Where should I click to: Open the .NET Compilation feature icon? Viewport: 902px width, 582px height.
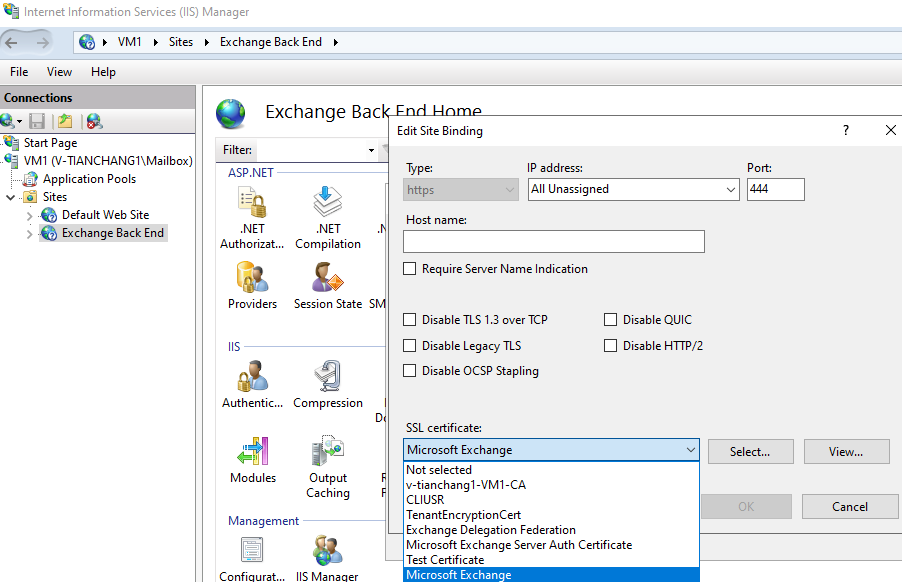(327, 203)
